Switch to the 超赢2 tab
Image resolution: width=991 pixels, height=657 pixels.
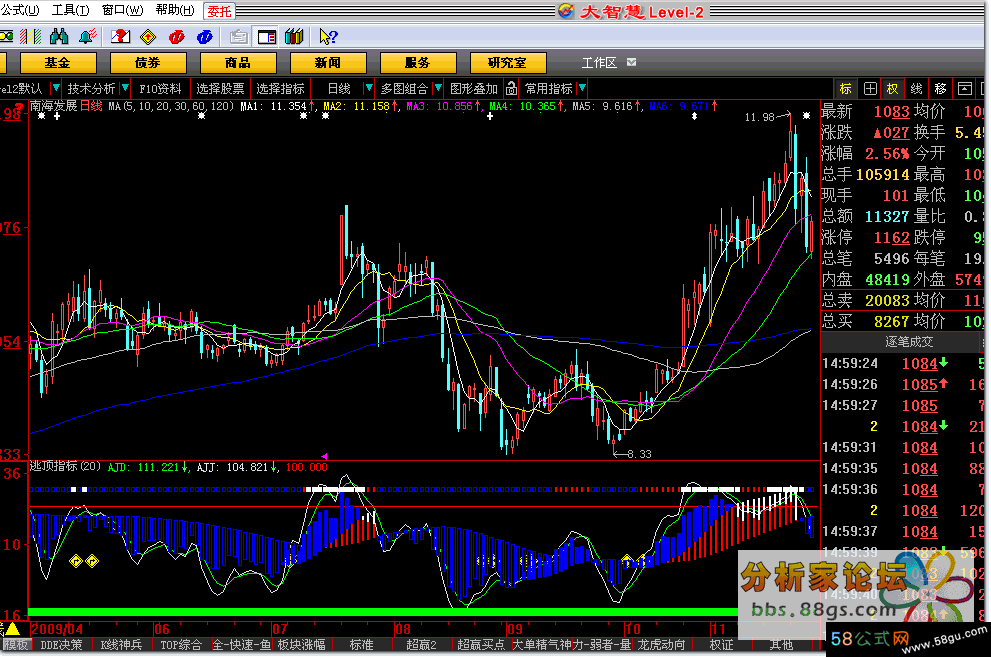421,645
